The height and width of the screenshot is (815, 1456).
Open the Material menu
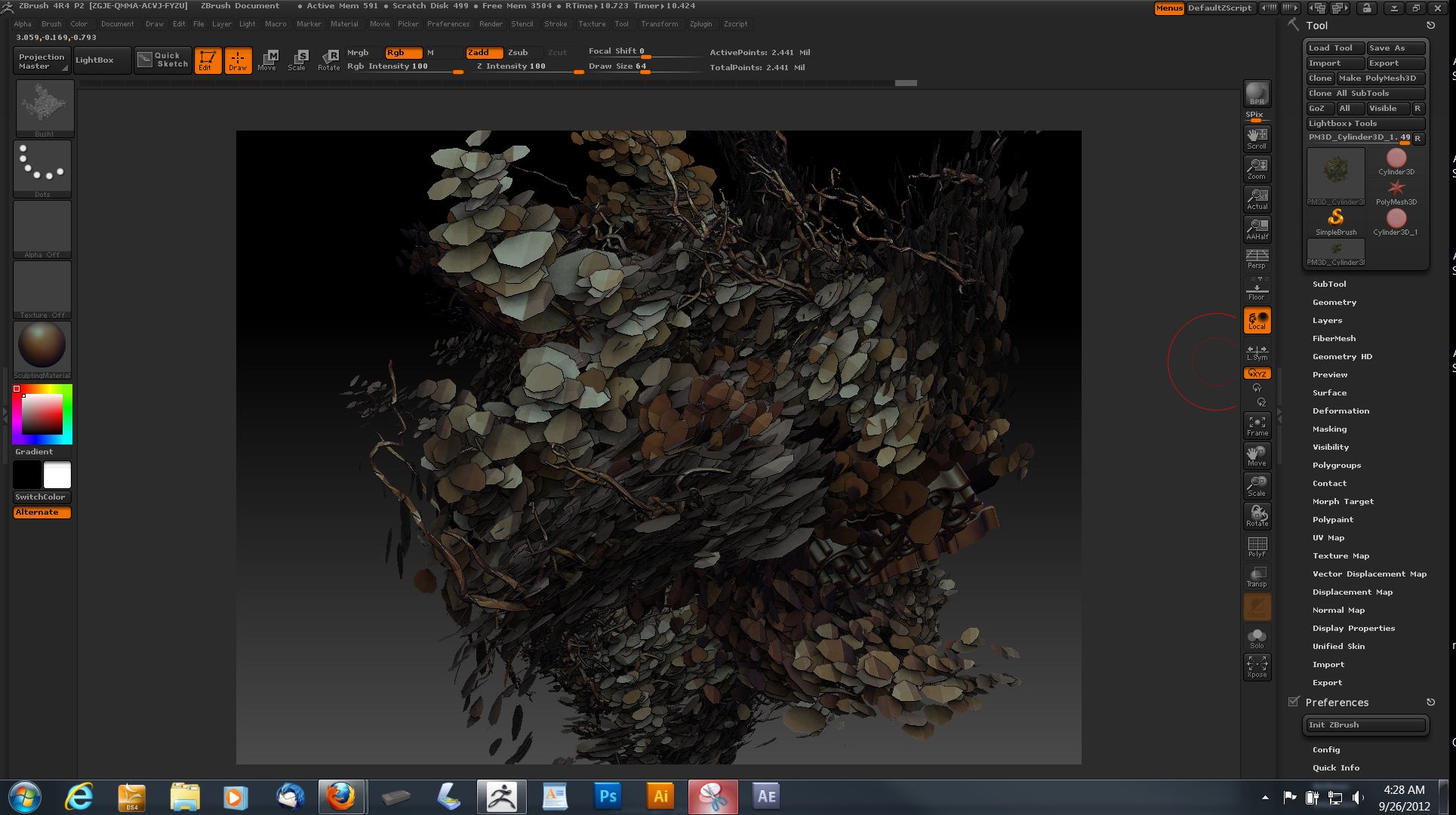pyautogui.click(x=344, y=23)
